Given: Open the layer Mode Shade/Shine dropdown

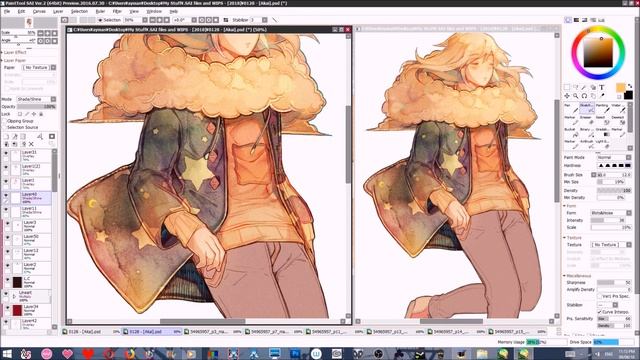Looking at the screenshot, I should (x=36, y=99).
